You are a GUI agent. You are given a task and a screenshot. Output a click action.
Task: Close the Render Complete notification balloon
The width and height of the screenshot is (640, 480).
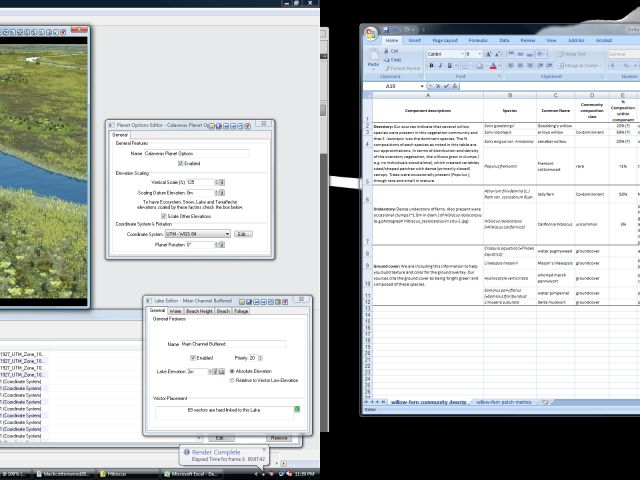coord(264,450)
